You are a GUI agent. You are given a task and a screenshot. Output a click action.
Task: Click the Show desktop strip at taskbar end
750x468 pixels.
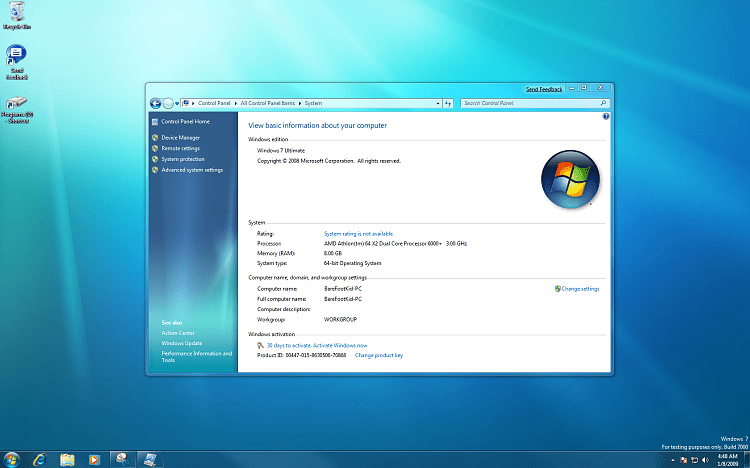pyautogui.click(x=747, y=460)
